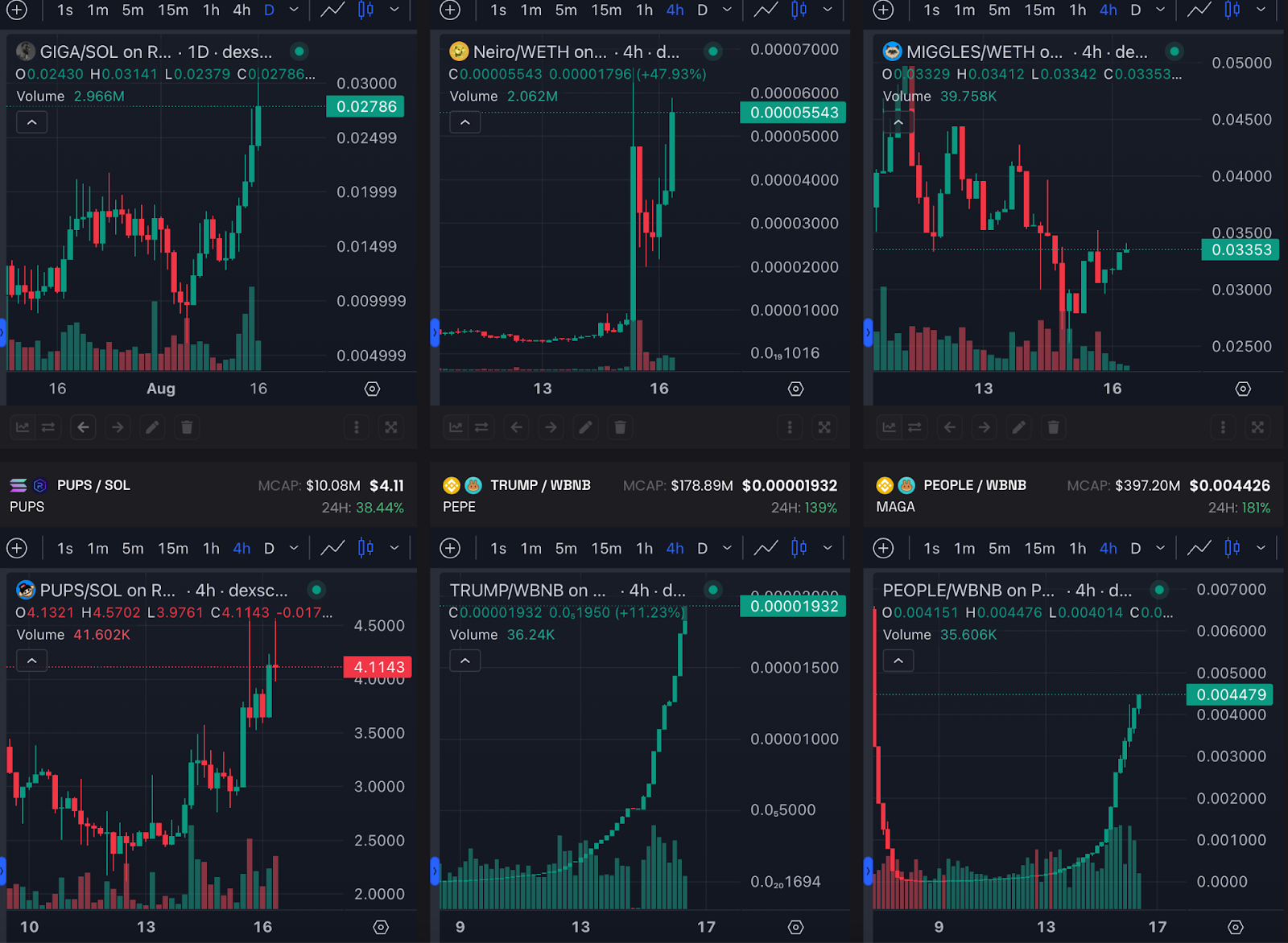The image size is (1288, 943).
Task: Open three-dot menu below MIGGLES/WETH chart
Action: click(1223, 427)
